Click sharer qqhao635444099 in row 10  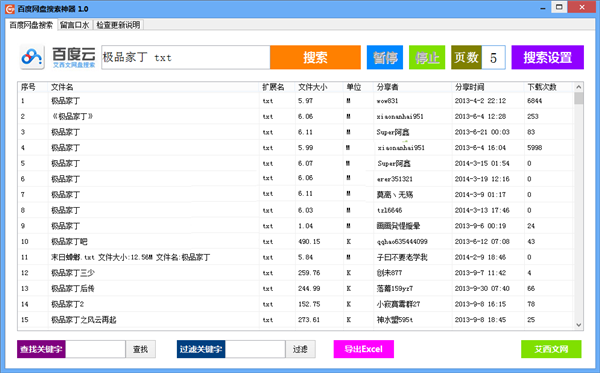coord(402,241)
